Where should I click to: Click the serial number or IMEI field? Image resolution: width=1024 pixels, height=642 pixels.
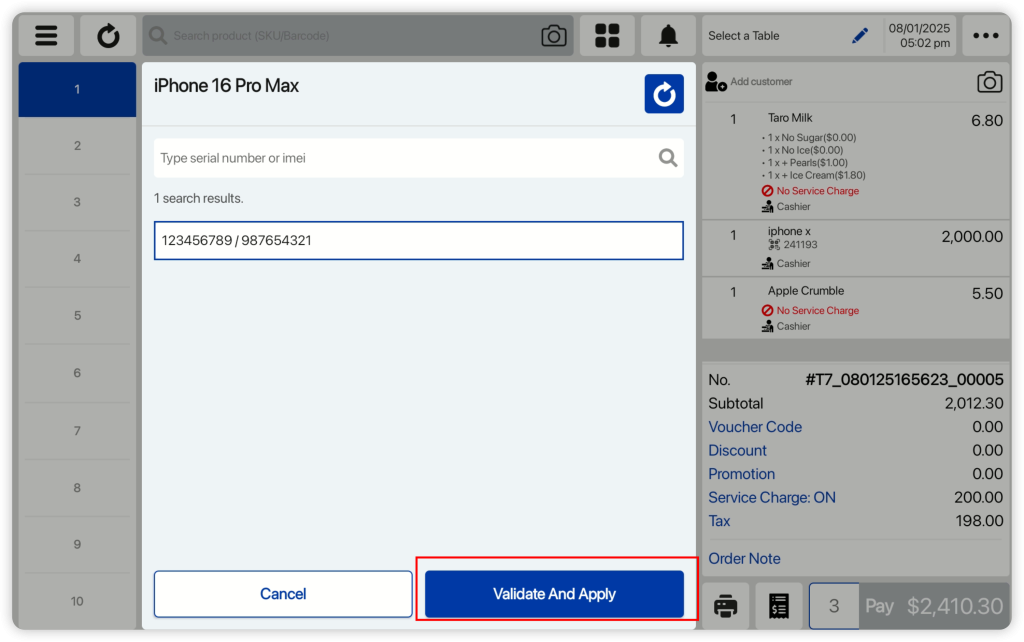(x=400, y=158)
